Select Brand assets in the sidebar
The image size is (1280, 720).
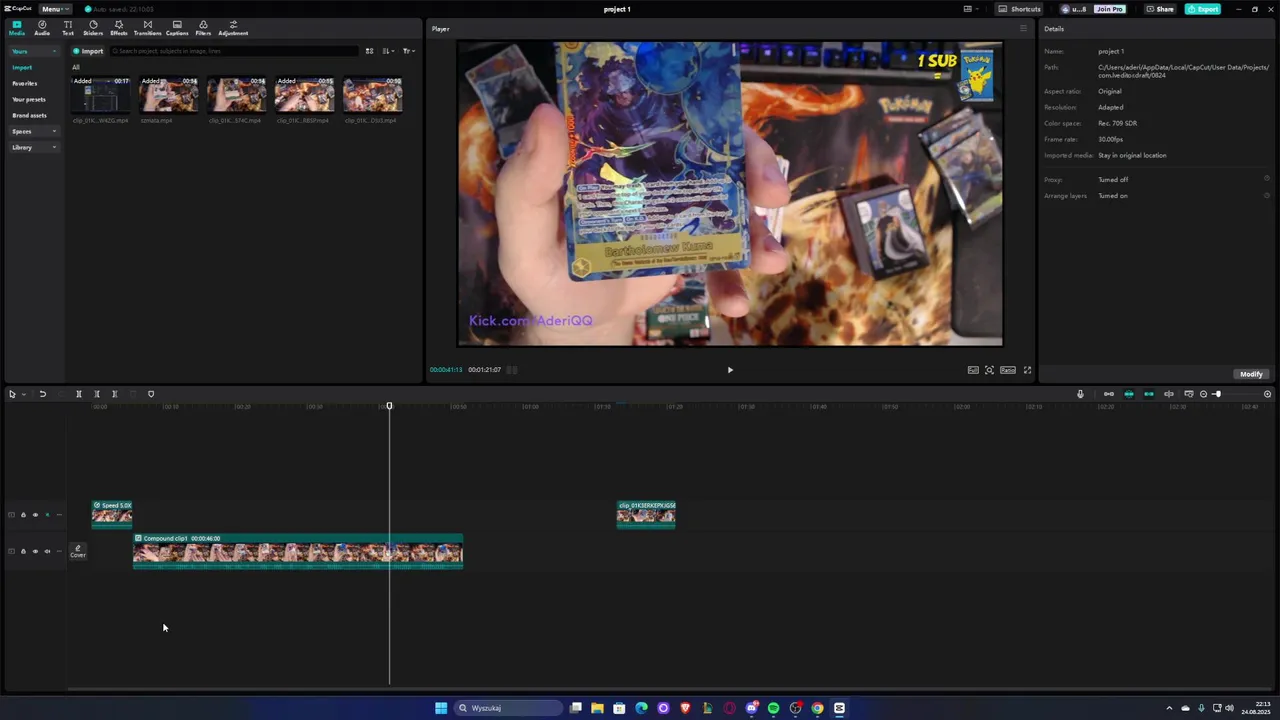point(29,115)
